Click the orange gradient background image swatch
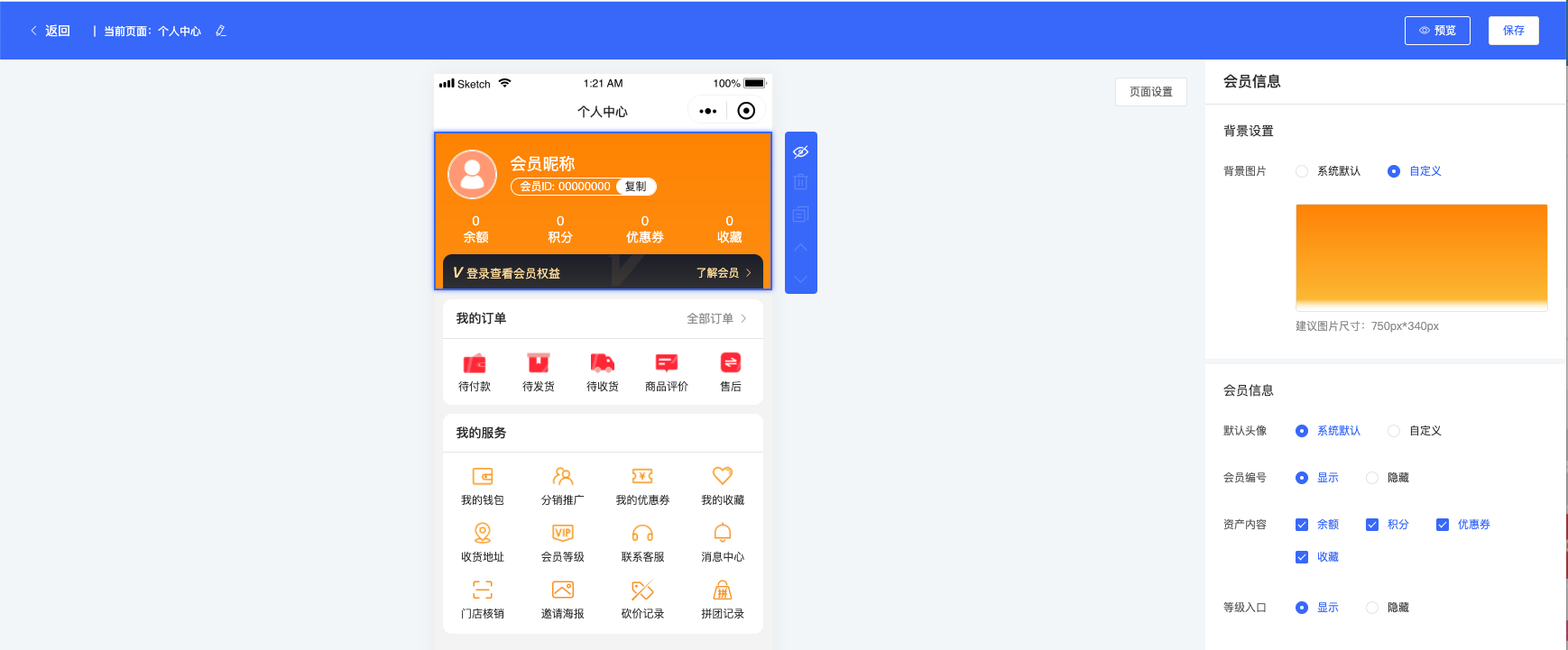This screenshot has height=650, width=1568. tap(1421, 257)
